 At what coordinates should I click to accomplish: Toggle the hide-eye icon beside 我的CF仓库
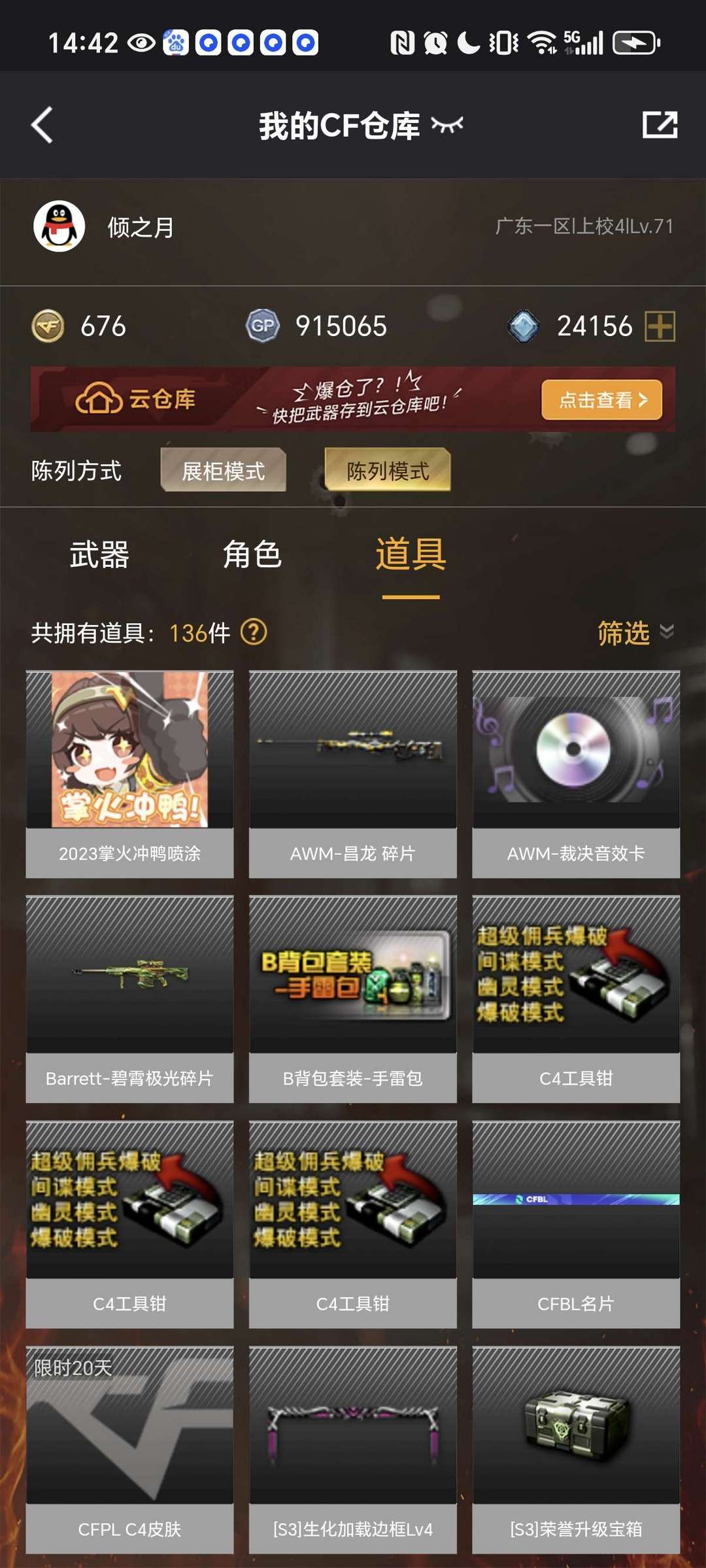point(447,124)
